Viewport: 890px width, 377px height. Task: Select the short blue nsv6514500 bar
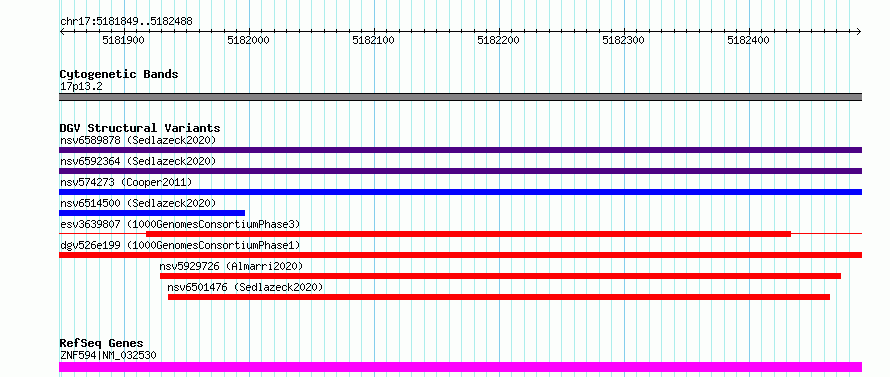coord(152,213)
